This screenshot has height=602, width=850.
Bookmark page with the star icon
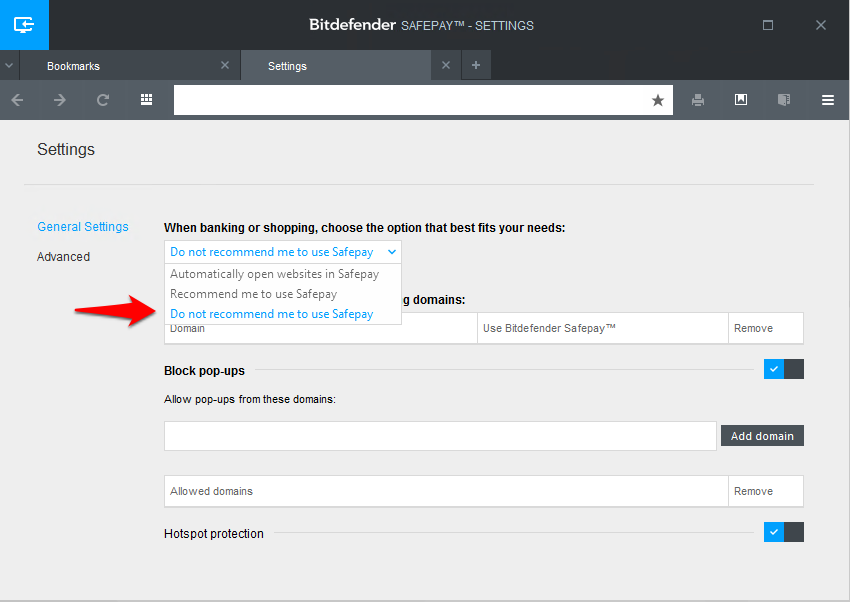pos(658,100)
